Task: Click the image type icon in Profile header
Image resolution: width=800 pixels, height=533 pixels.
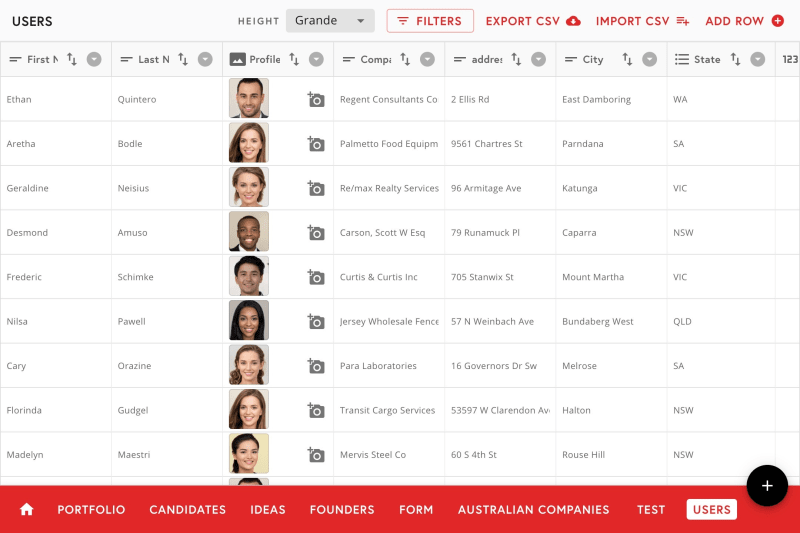Action: click(237, 59)
